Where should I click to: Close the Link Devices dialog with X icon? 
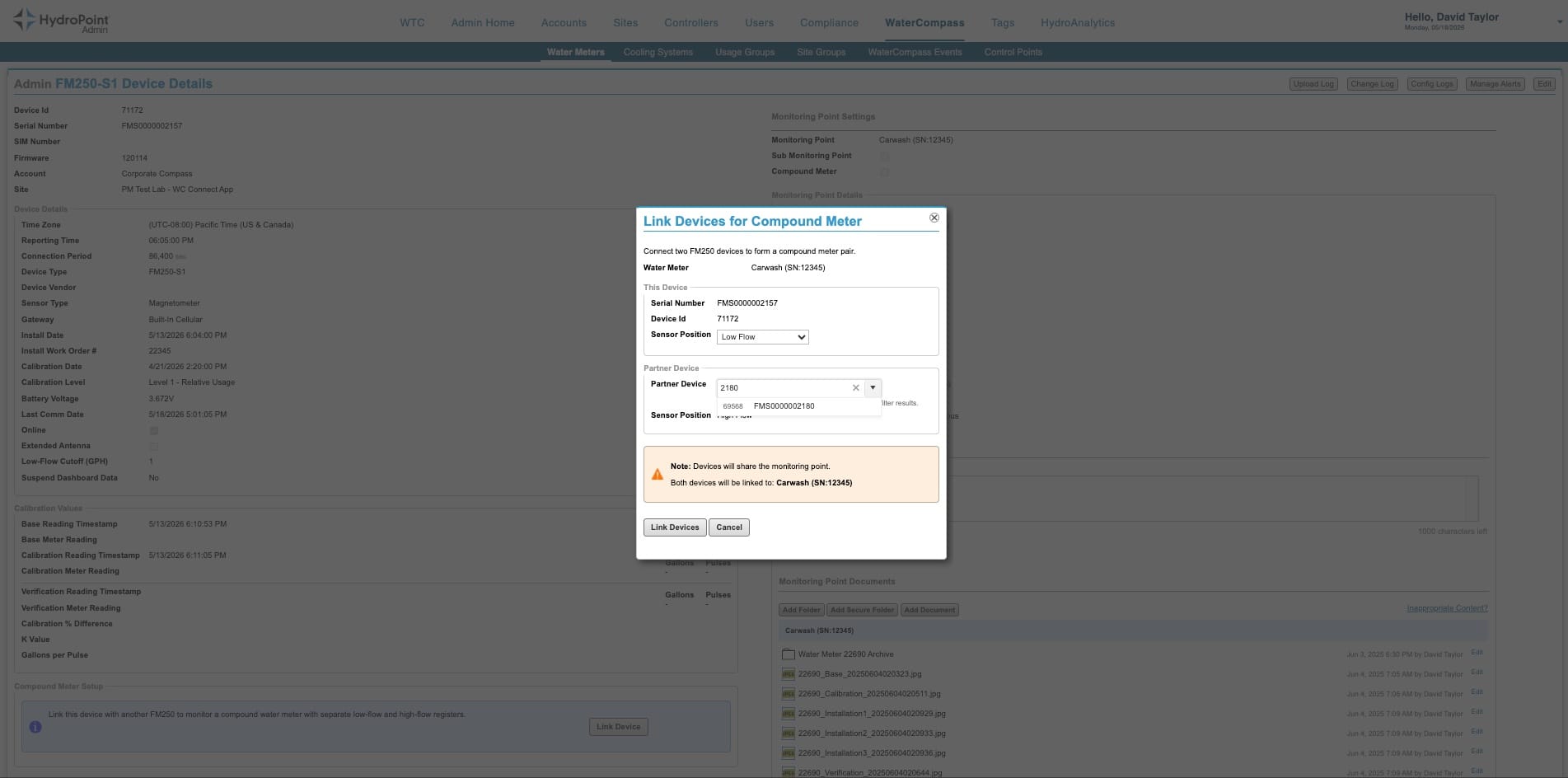934,218
